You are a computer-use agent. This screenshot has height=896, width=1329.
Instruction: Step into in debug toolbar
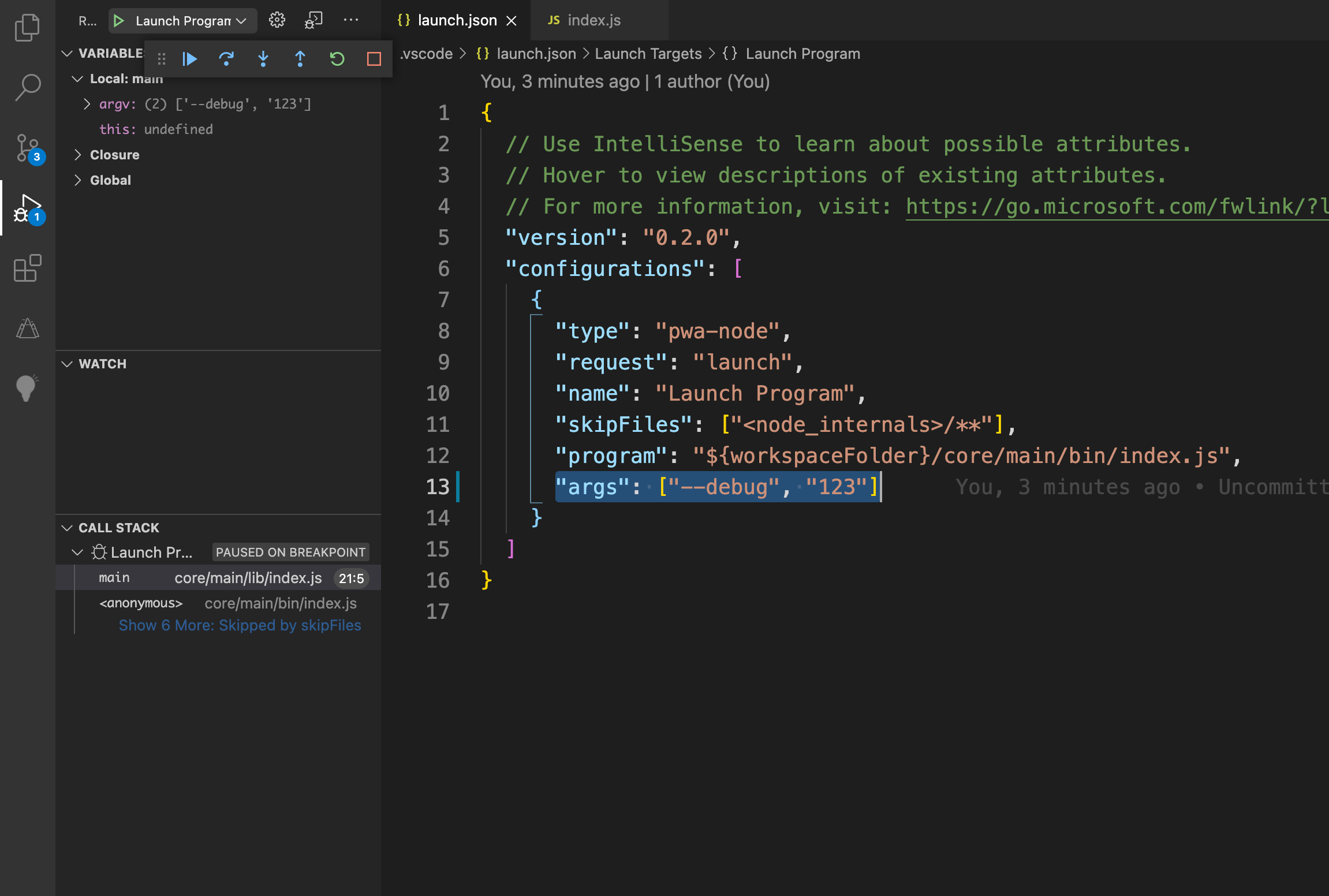point(263,59)
